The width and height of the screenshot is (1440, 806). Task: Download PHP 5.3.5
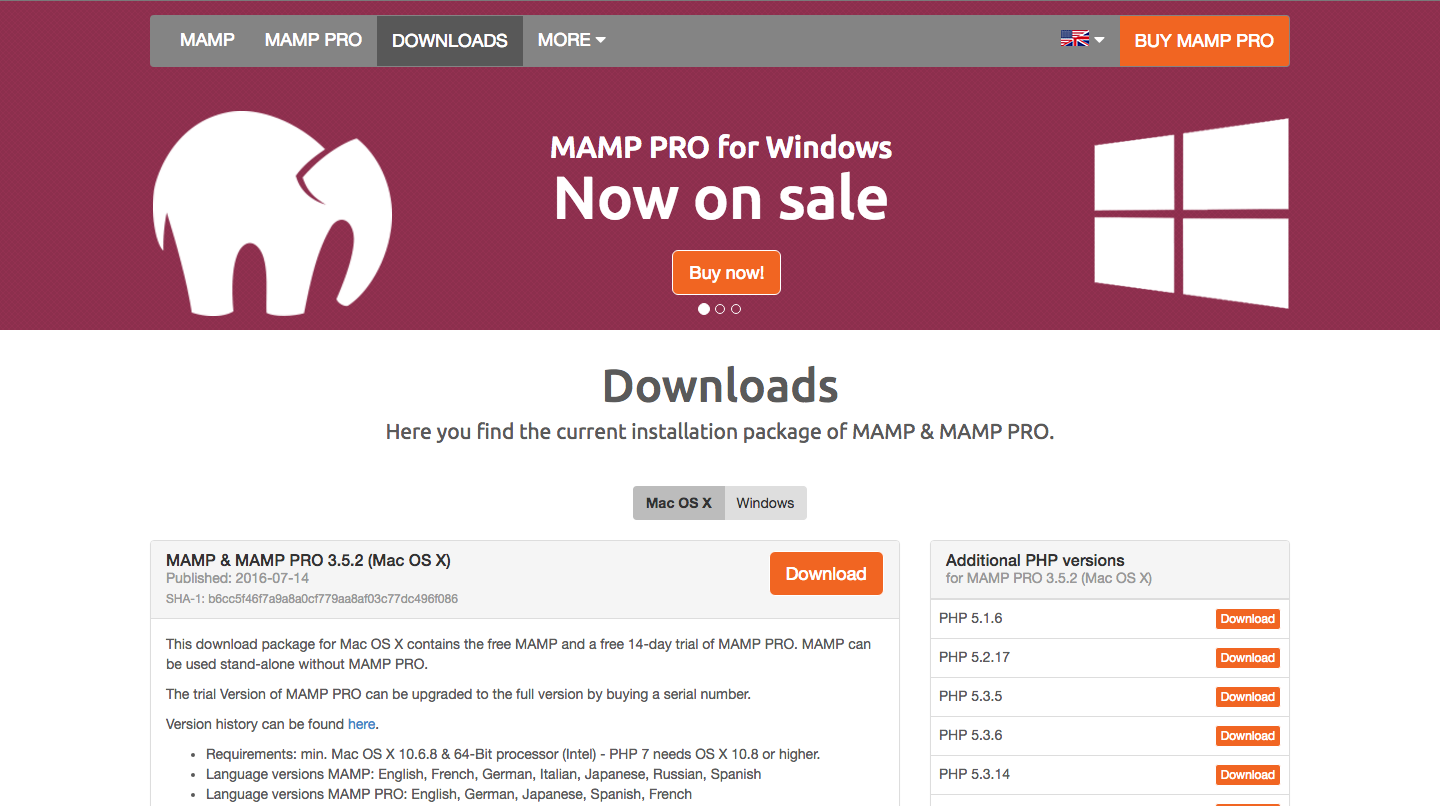(x=1247, y=697)
